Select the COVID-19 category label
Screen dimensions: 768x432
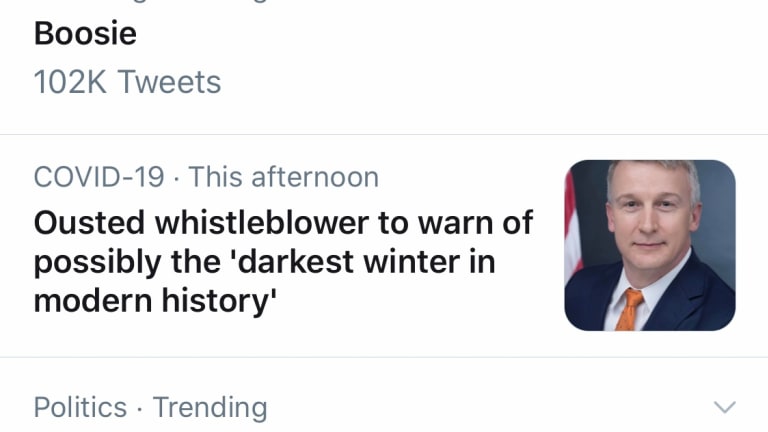(x=99, y=177)
